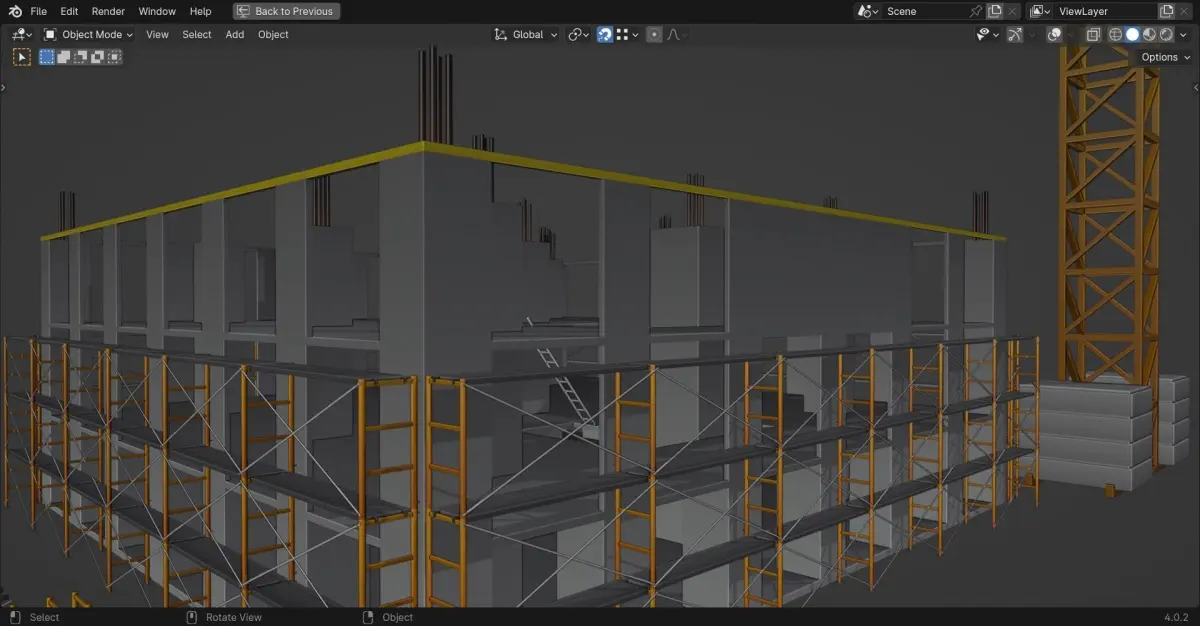Open the editor type selector

pyautogui.click(x=21, y=34)
